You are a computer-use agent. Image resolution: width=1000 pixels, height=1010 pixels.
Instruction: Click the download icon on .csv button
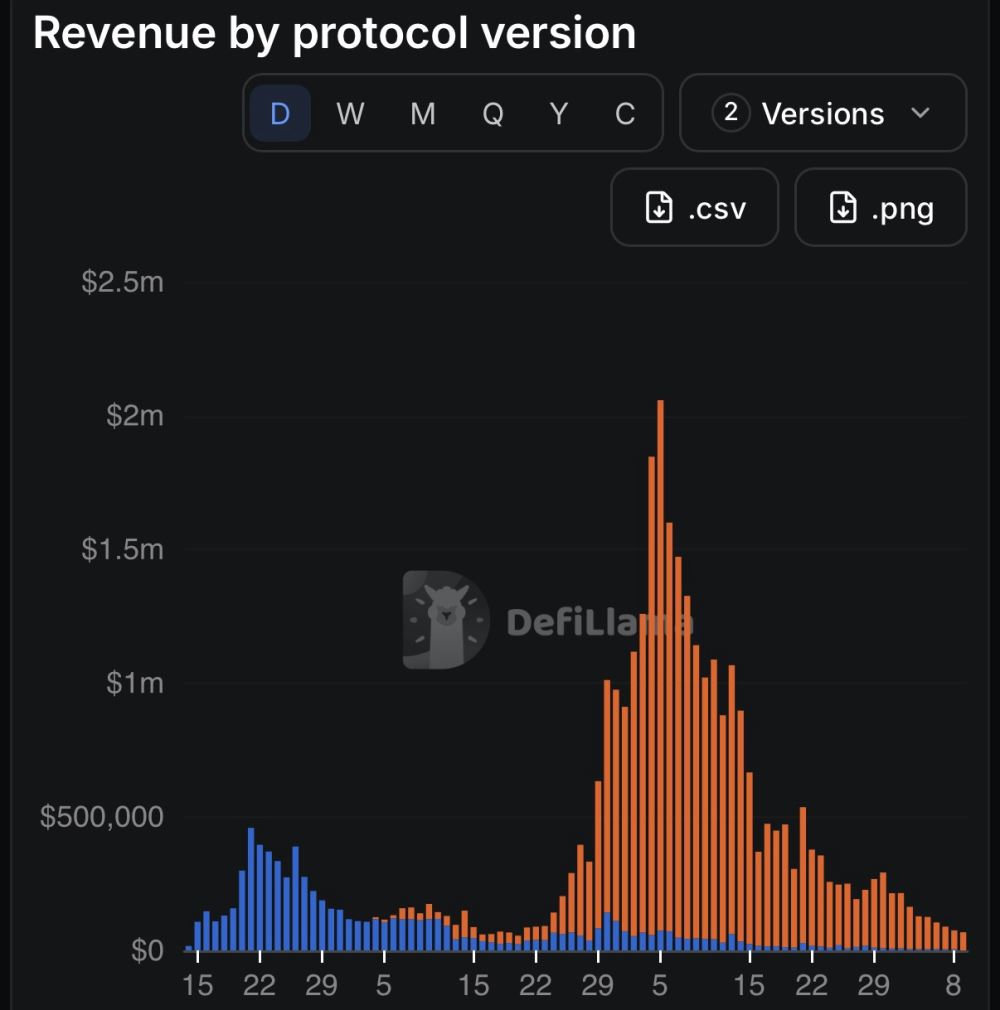pyautogui.click(x=659, y=207)
